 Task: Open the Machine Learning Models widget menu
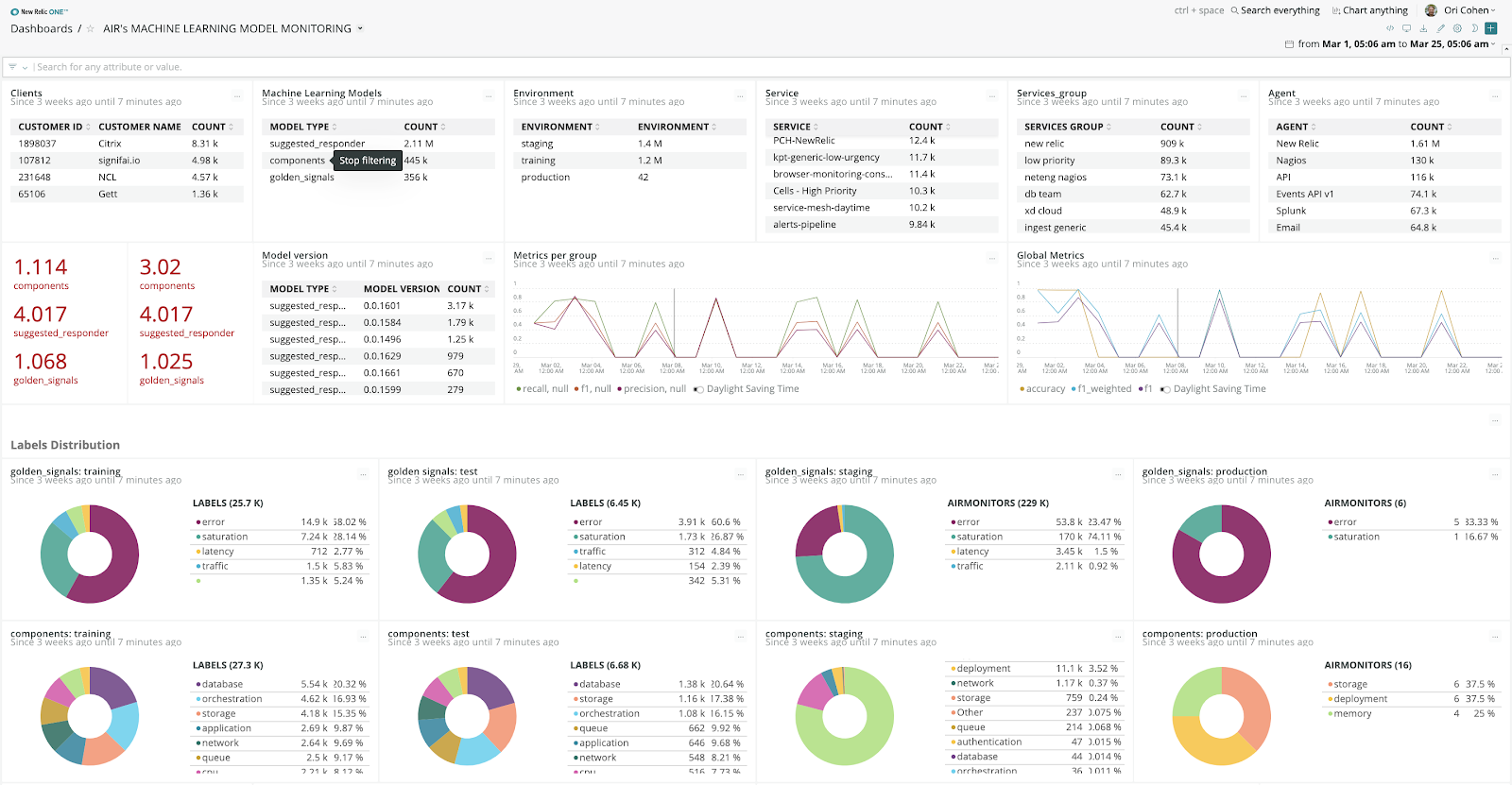(x=489, y=96)
